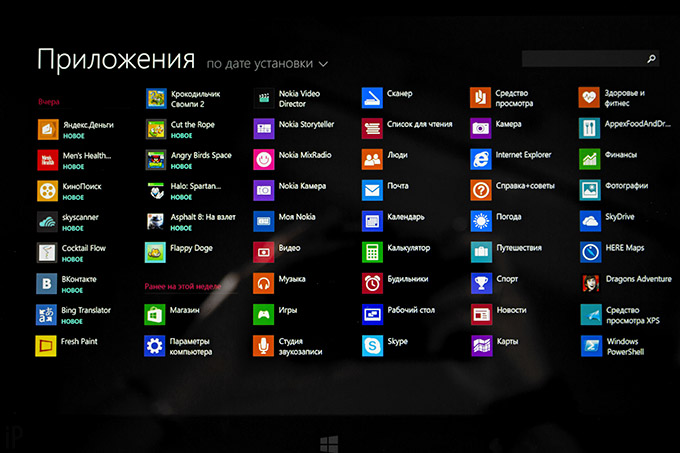Switch to Рабочий стол desktop icon
The height and width of the screenshot is (453, 680).
tap(373, 315)
